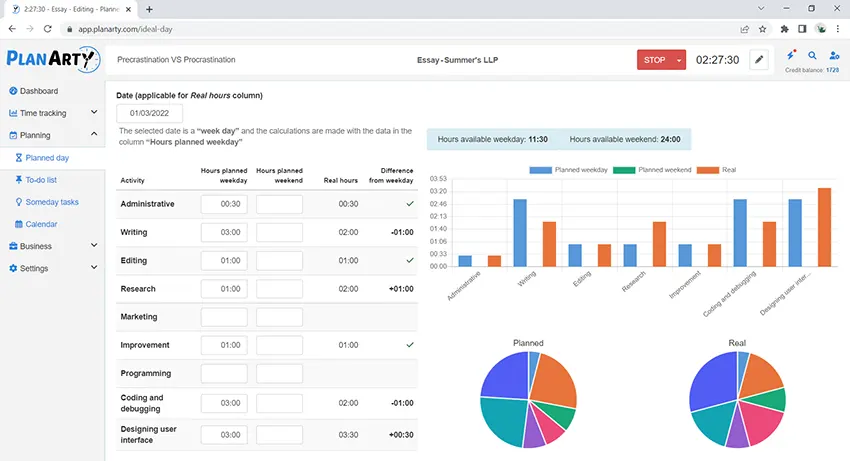Click the pencil edit icon beside the timer
This screenshot has height=461, width=850.
pyautogui.click(x=759, y=60)
